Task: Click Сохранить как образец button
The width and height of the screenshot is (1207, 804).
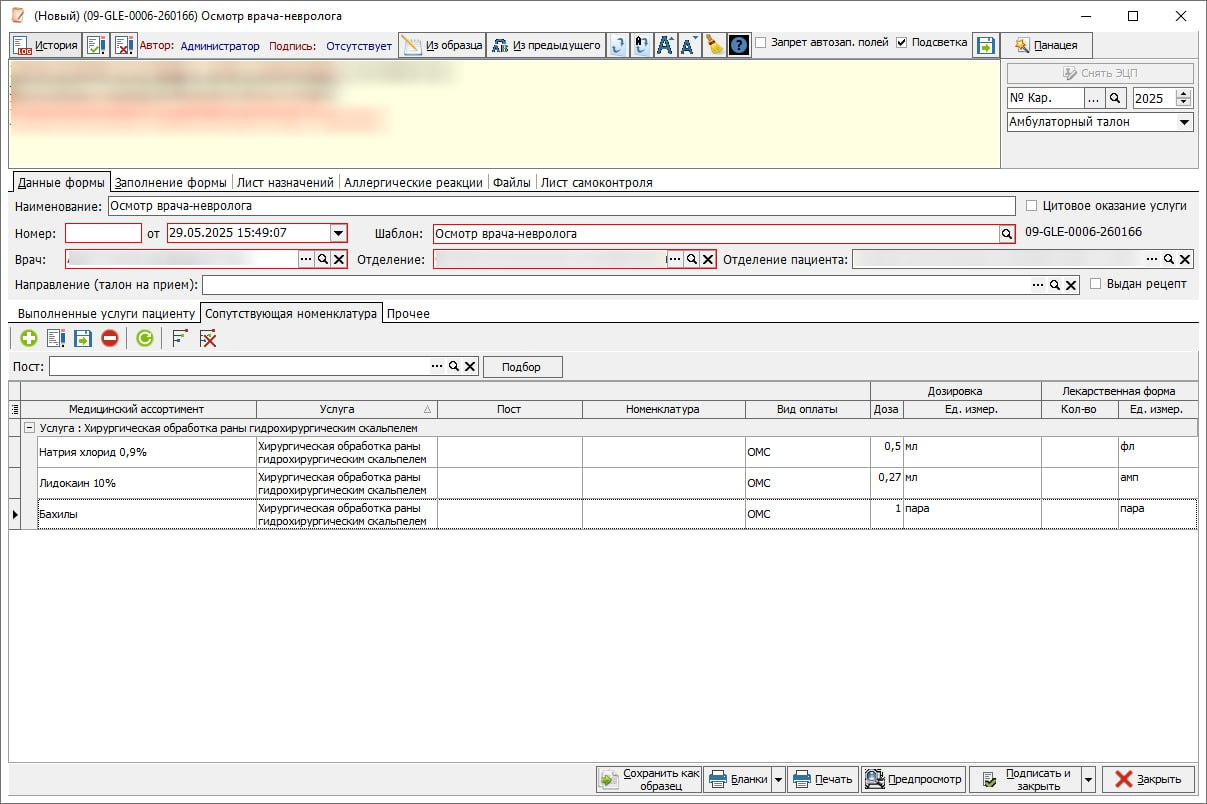Action: (648, 779)
